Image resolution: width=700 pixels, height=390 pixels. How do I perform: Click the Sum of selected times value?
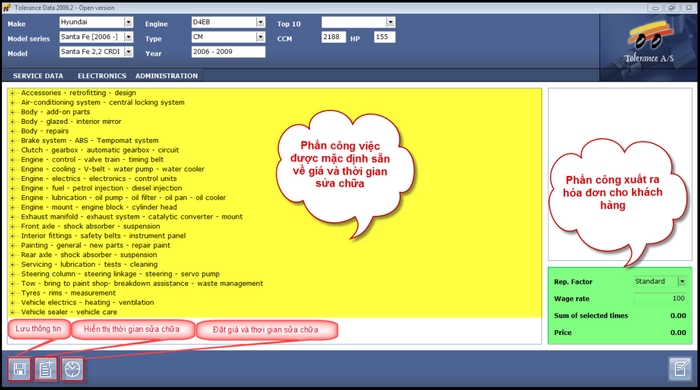tap(678, 316)
